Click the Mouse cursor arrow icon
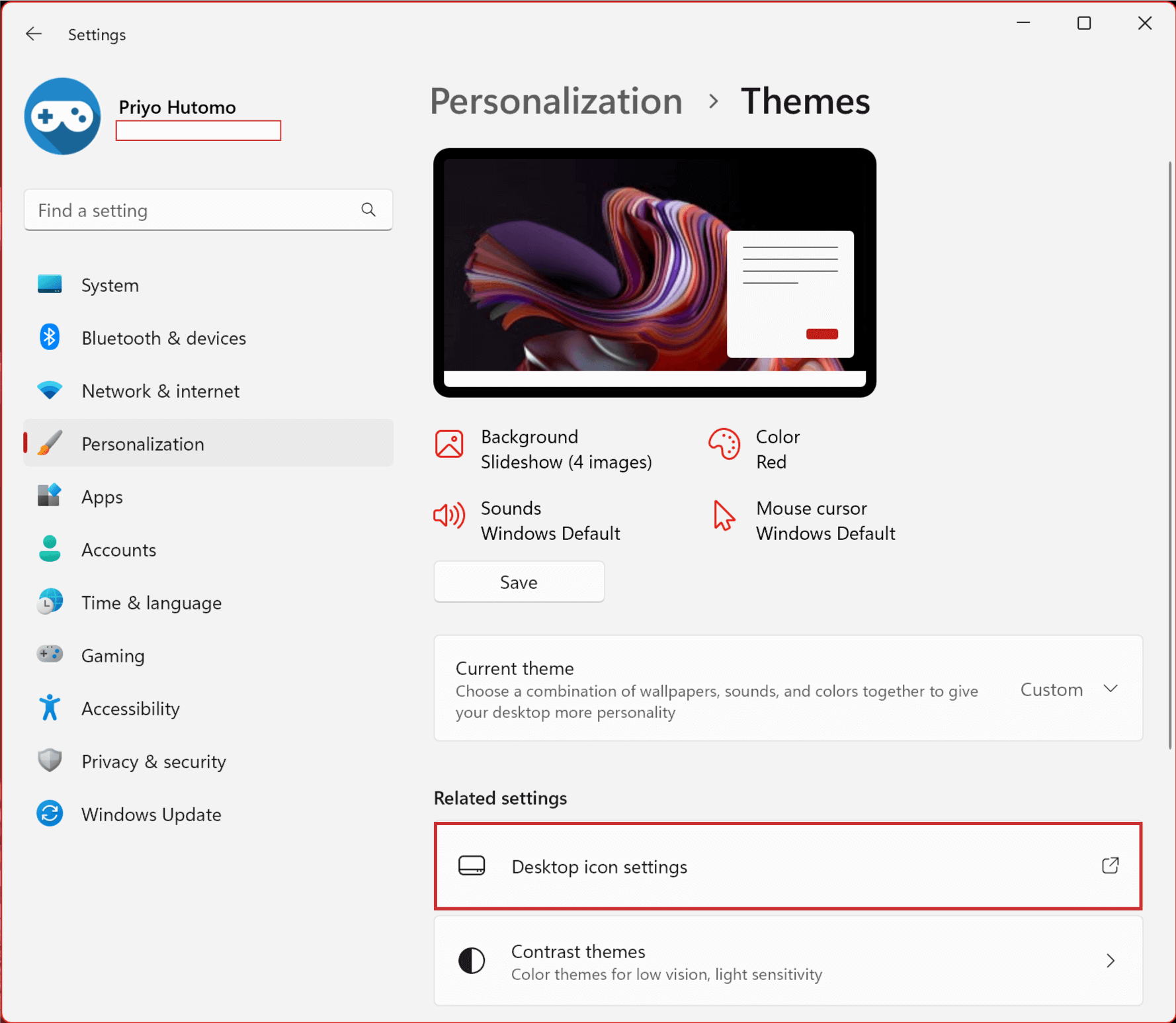 (724, 515)
